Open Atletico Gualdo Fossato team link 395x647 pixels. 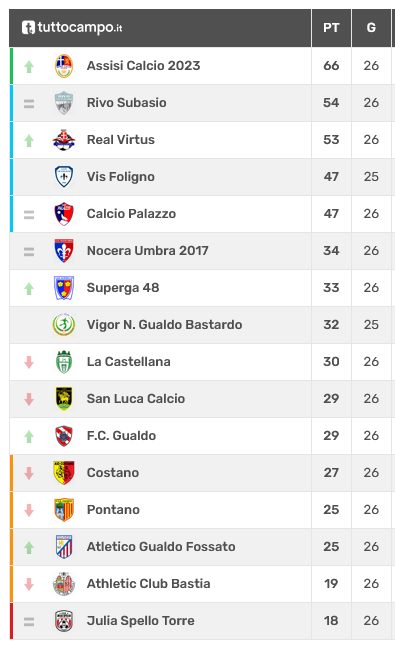[161, 547]
